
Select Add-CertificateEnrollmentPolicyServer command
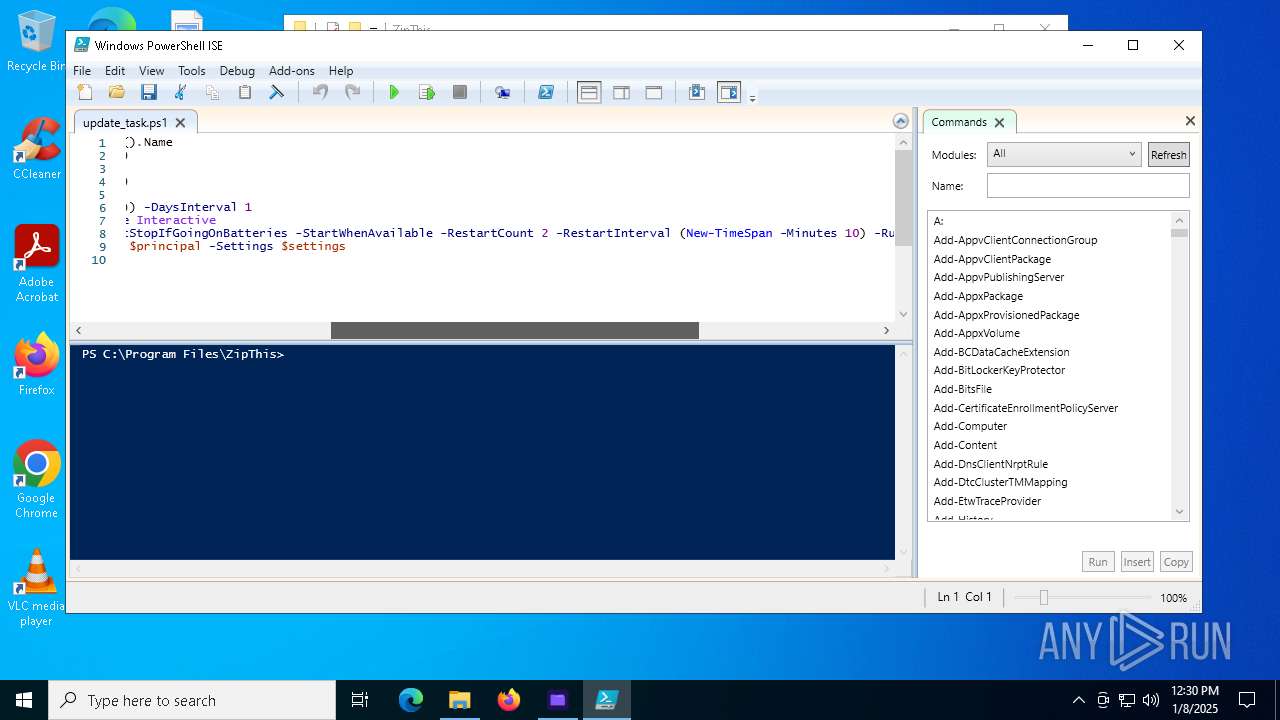1025,408
